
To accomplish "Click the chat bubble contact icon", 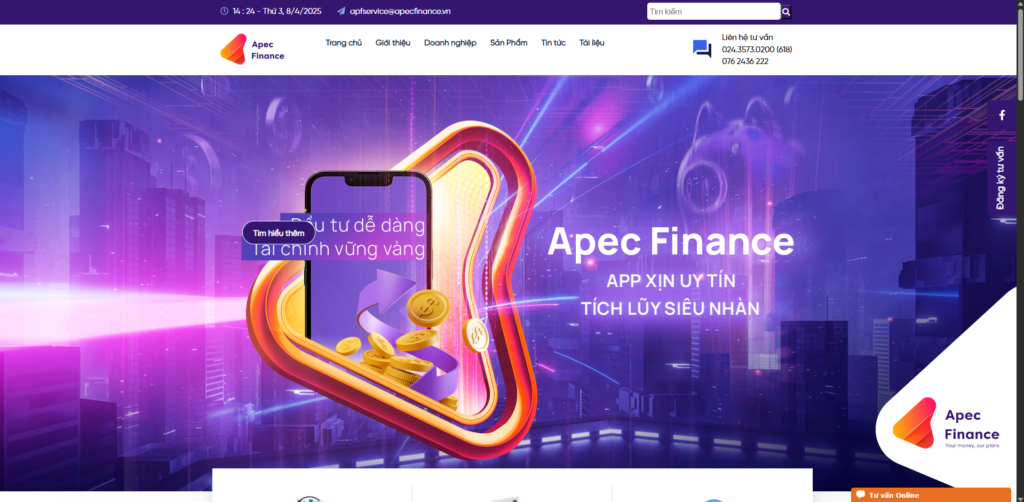I will point(702,49).
